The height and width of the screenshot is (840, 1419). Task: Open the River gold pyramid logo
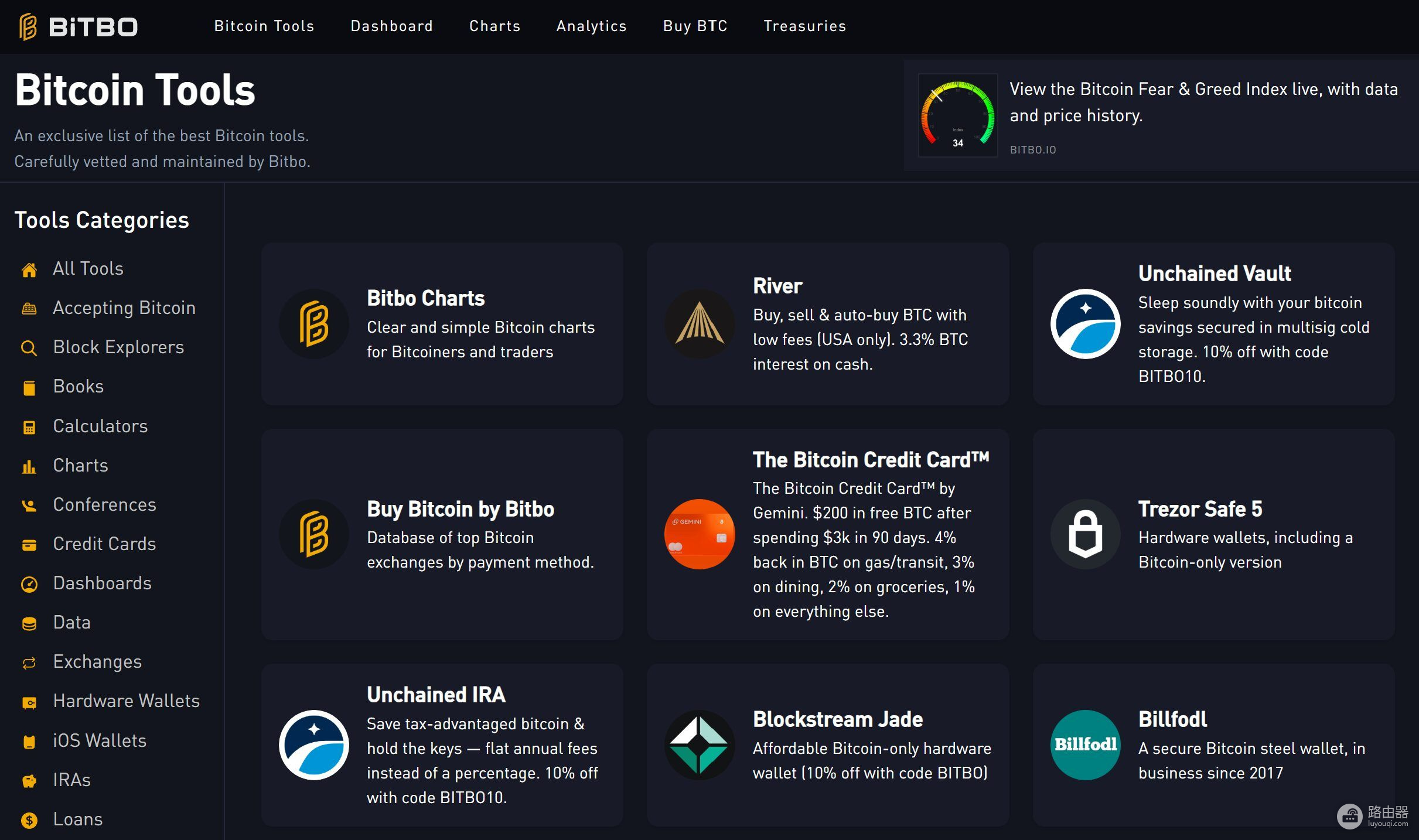[700, 323]
